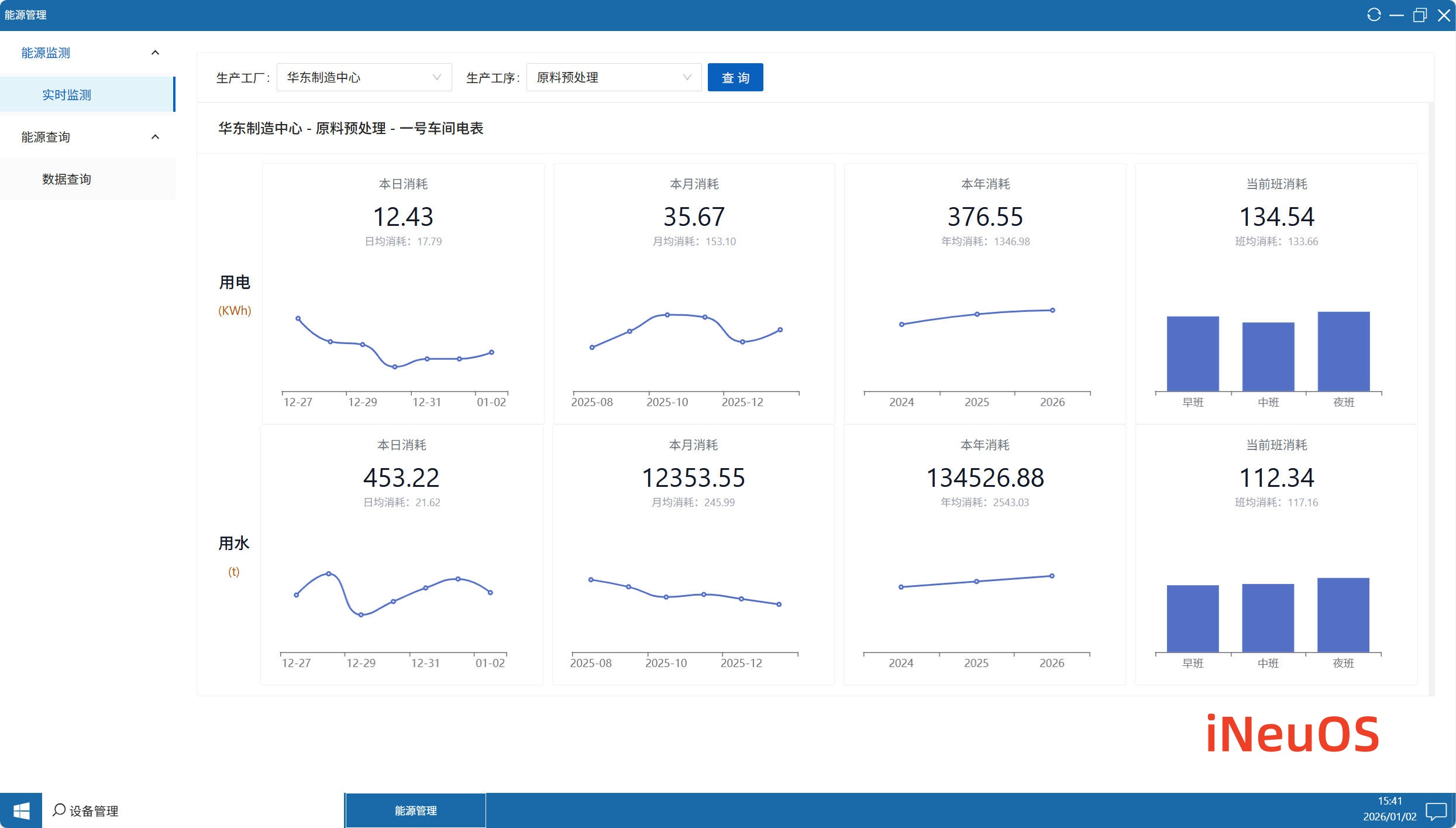The width and height of the screenshot is (1456, 828).
Task: Click the vertical scrollbar of the monitoring panel
Action: click(1431, 398)
